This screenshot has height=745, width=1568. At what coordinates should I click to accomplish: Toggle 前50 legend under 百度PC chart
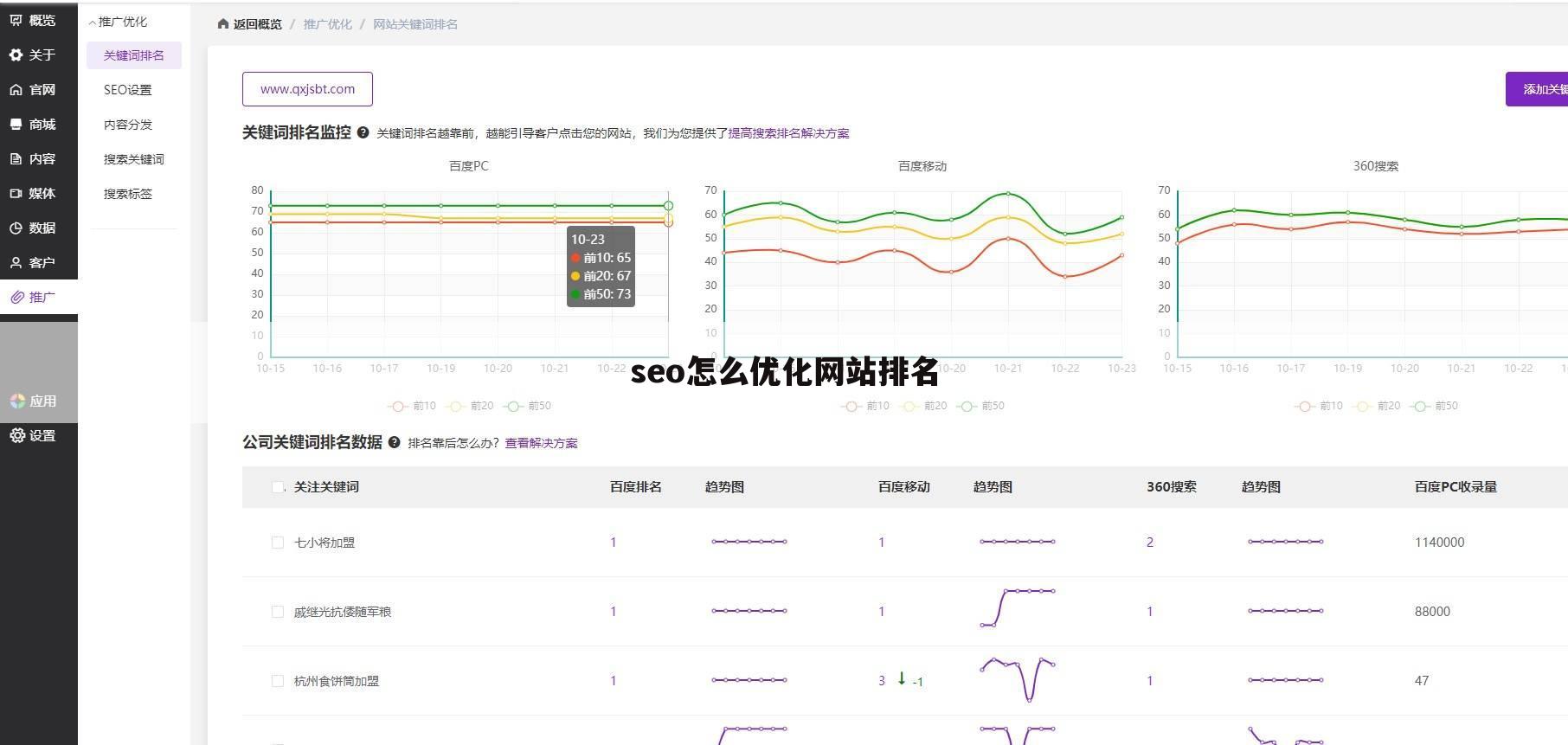pyautogui.click(x=528, y=406)
